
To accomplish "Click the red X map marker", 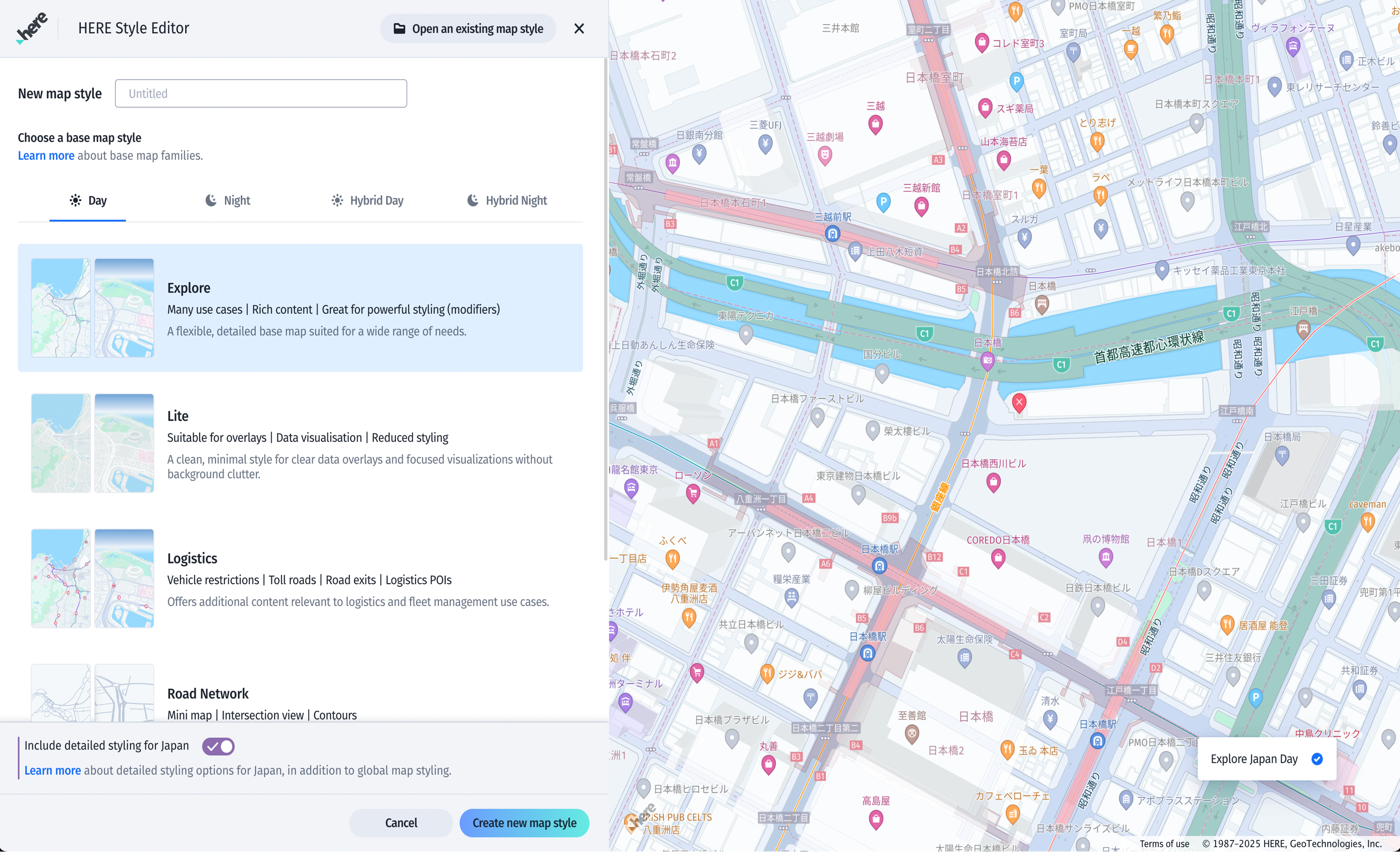I will 1019,403.
